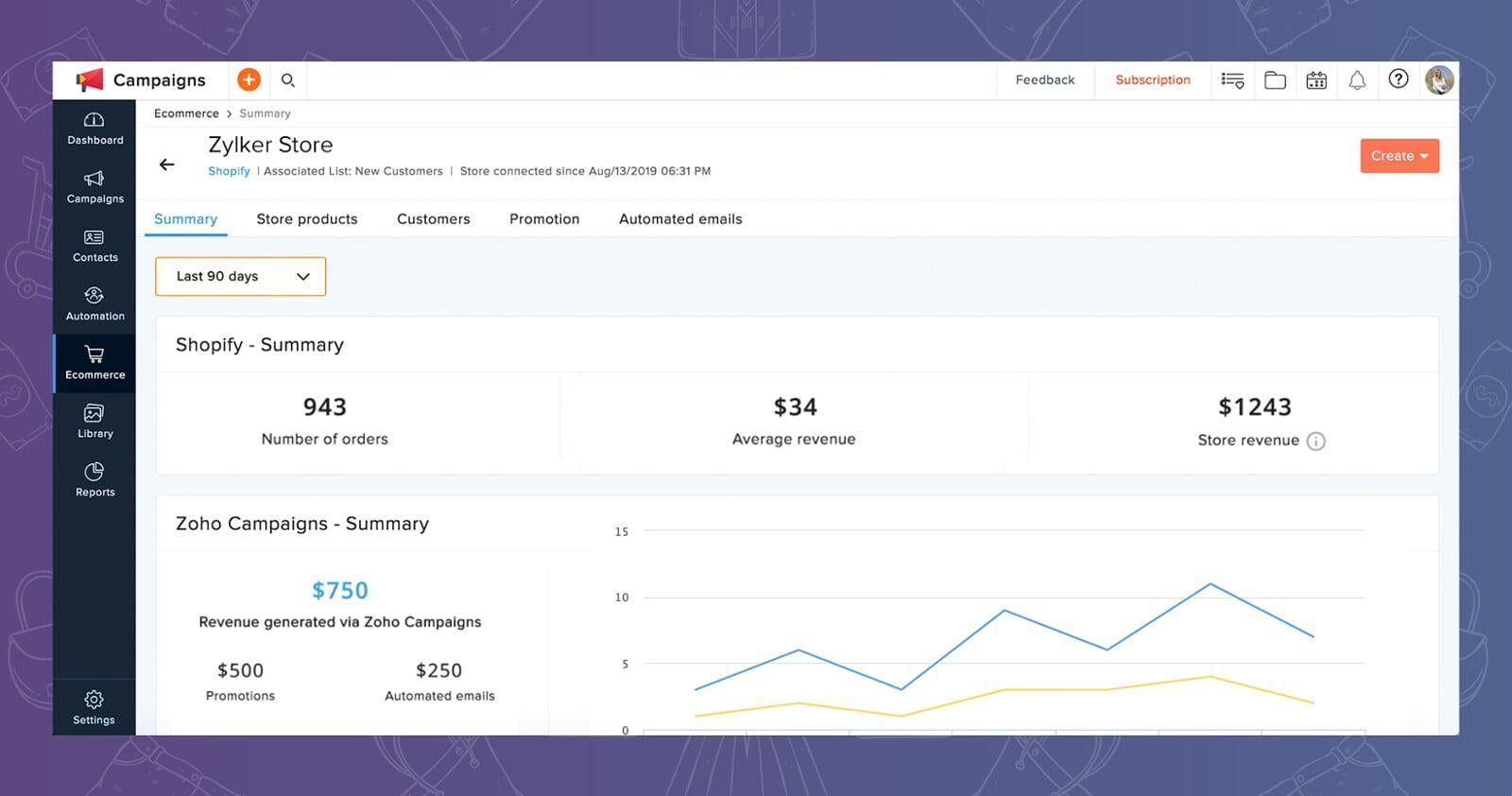Image resolution: width=1512 pixels, height=796 pixels.
Task: Click the Shopify link under store name
Action: click(x=229, y=171)
